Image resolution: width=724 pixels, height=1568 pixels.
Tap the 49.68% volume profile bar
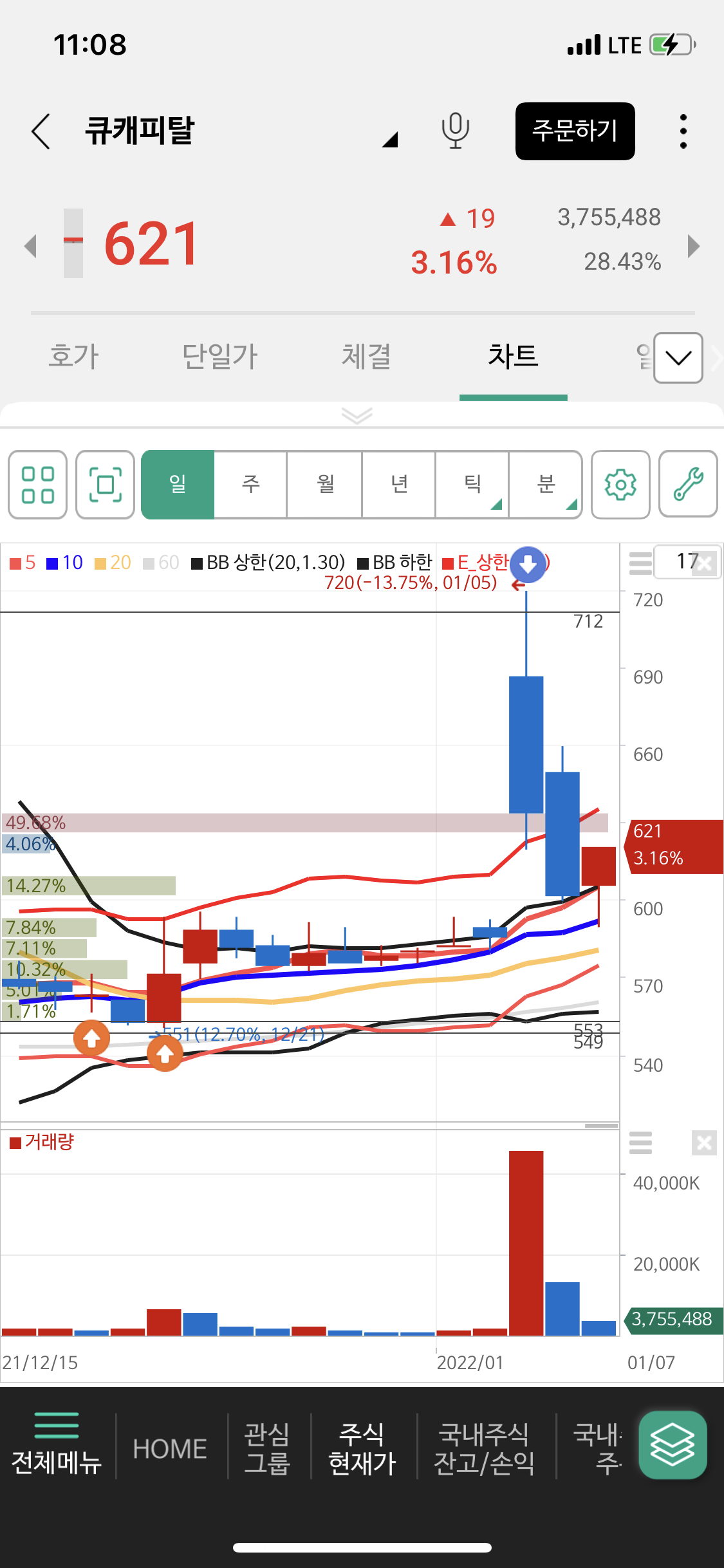(x=305, y=823)
